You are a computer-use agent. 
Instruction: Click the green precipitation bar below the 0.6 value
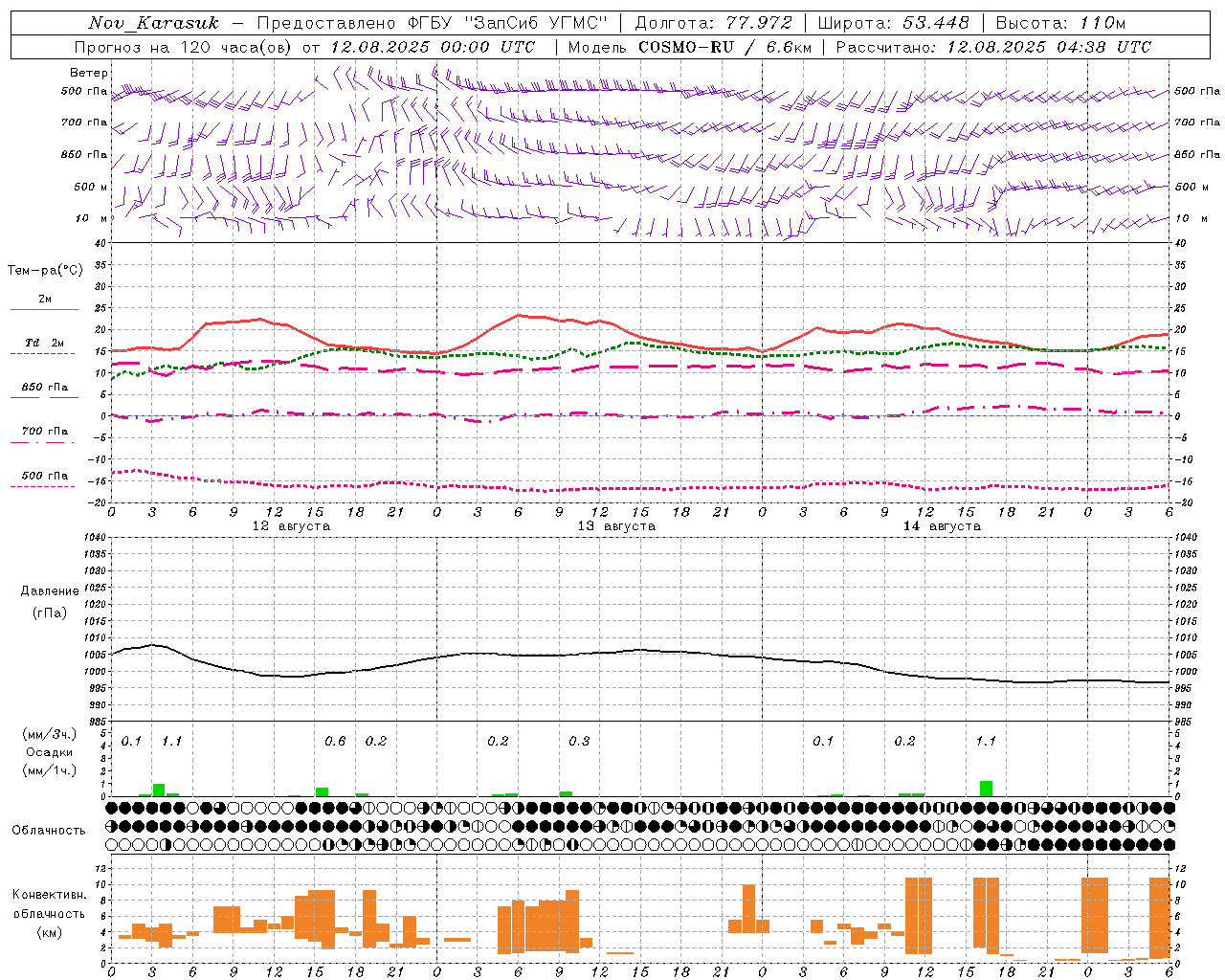point(322,791)
